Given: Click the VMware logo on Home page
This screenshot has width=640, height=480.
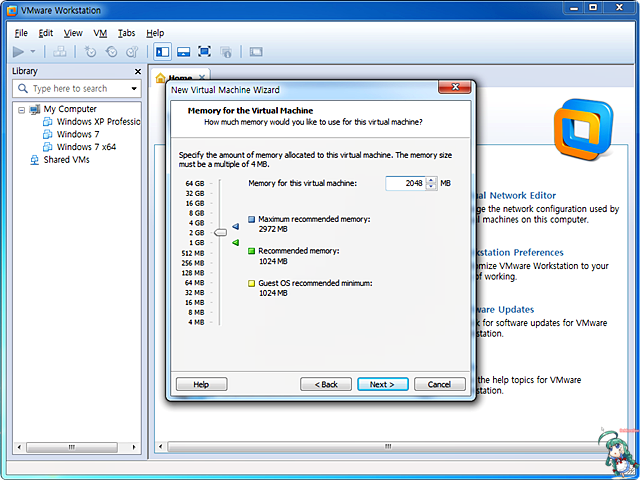Looking at the screenshot, I should pos(584,129).
